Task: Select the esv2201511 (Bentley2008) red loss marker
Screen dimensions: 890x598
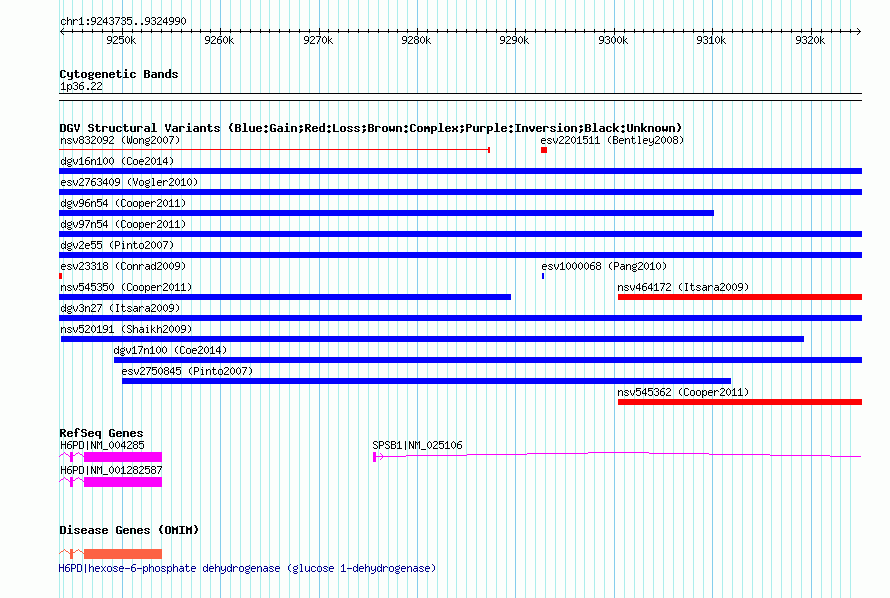Action: (x=544, y=150)
